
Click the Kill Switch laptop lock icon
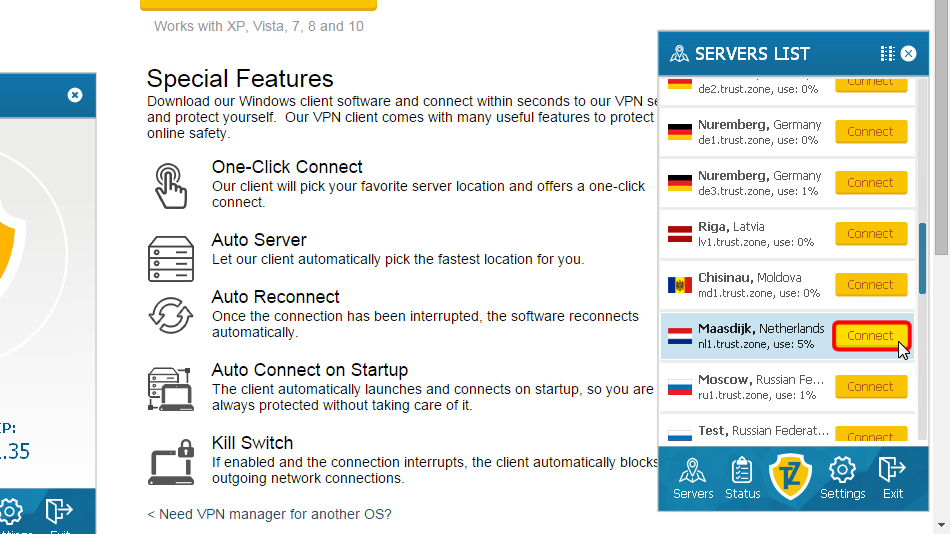170,461
